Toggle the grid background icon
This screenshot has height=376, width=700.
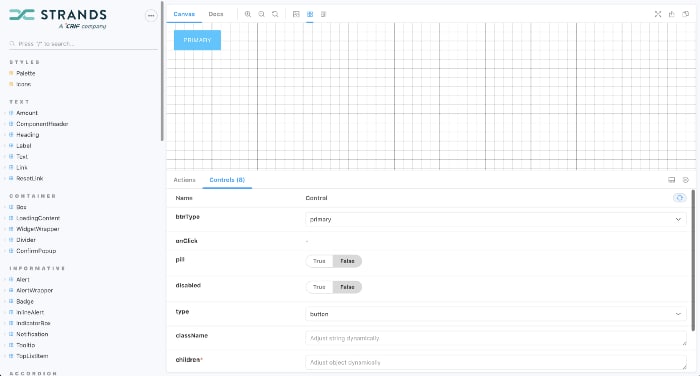tap(310, 14)
